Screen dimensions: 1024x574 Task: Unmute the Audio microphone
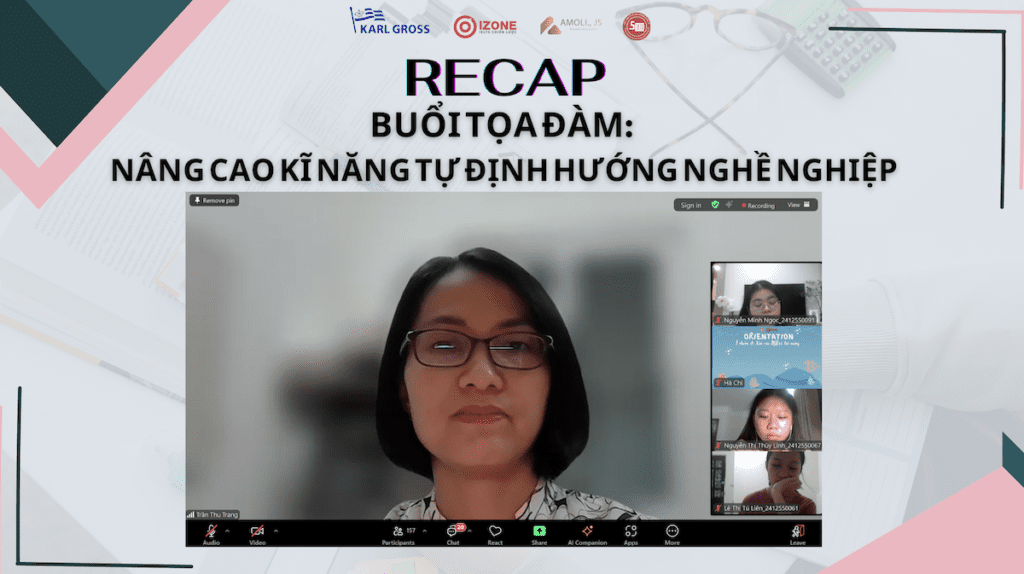click(x=211, y=530)
